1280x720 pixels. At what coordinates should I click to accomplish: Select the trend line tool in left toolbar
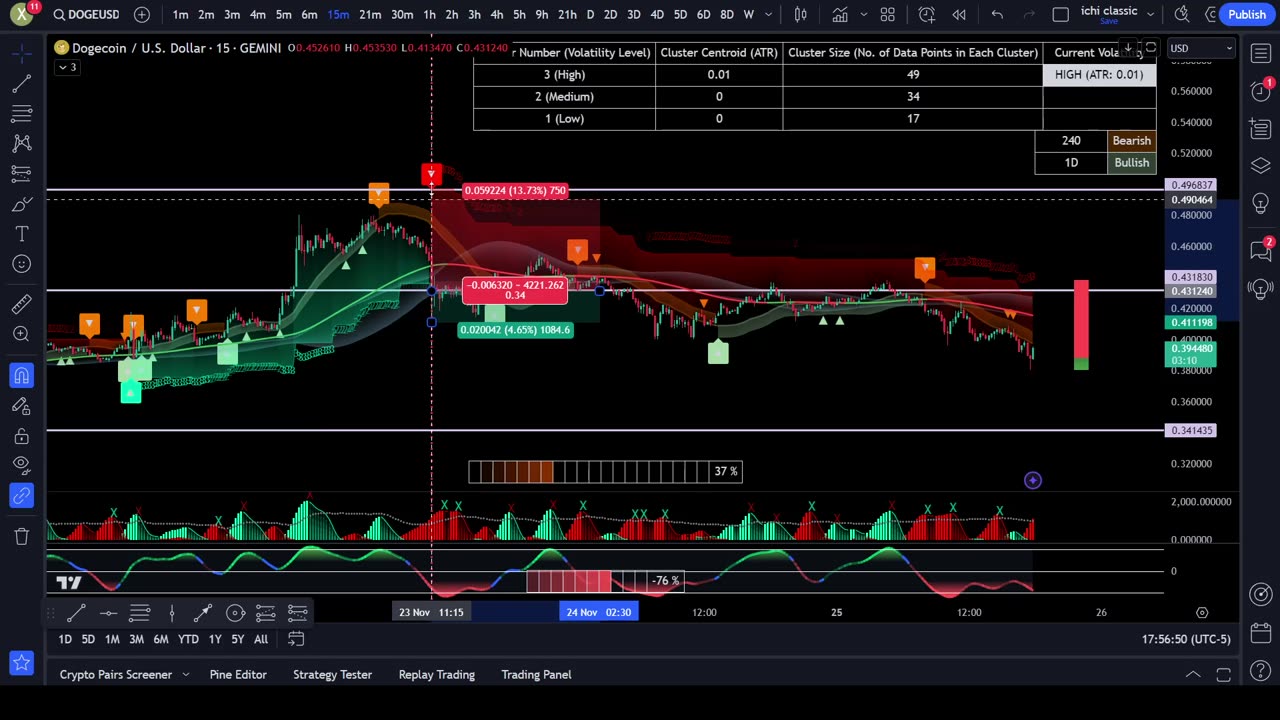click(21, 84)
